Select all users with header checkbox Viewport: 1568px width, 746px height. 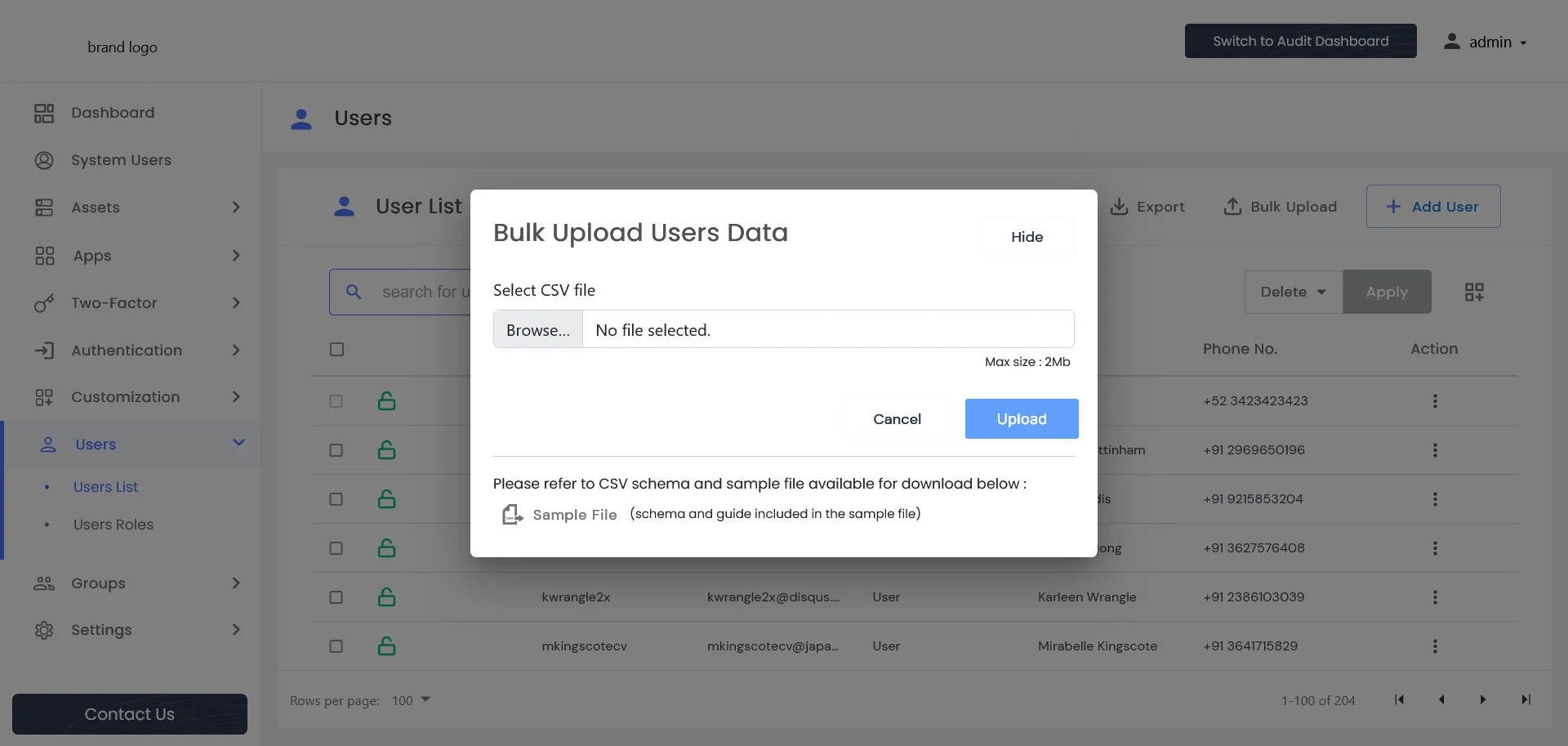[x=336, y=349]
